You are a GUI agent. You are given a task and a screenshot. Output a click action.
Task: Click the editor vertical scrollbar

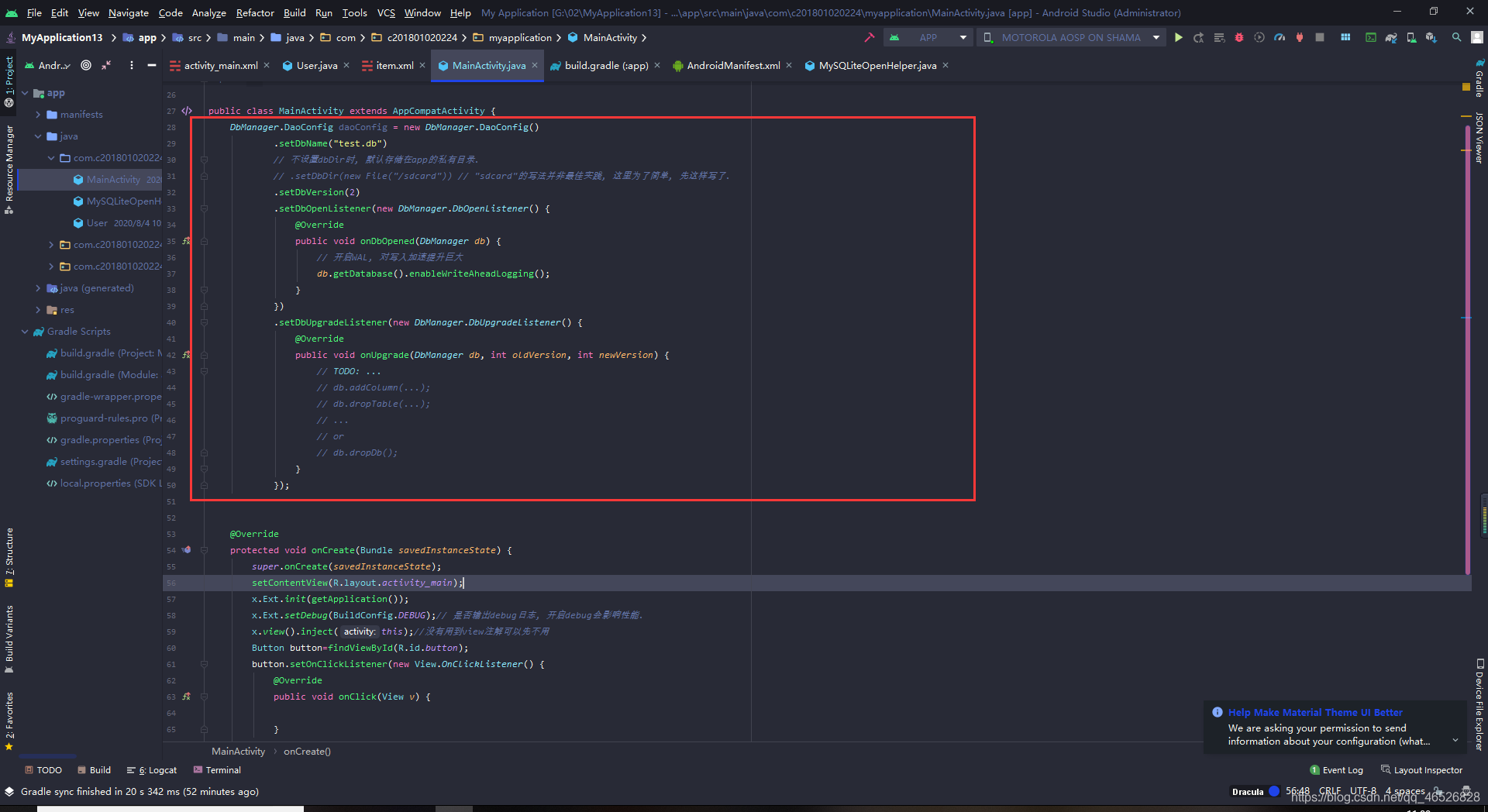[x=1467, y=349]
